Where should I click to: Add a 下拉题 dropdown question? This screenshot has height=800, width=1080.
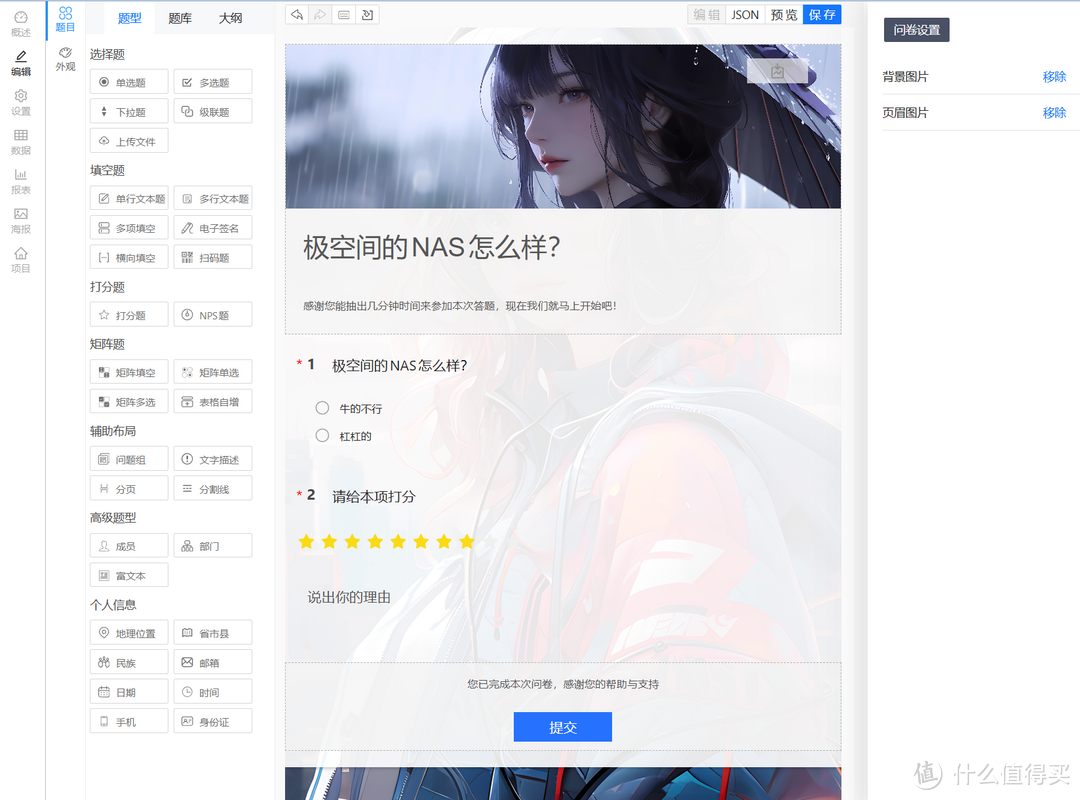point(129,112)
